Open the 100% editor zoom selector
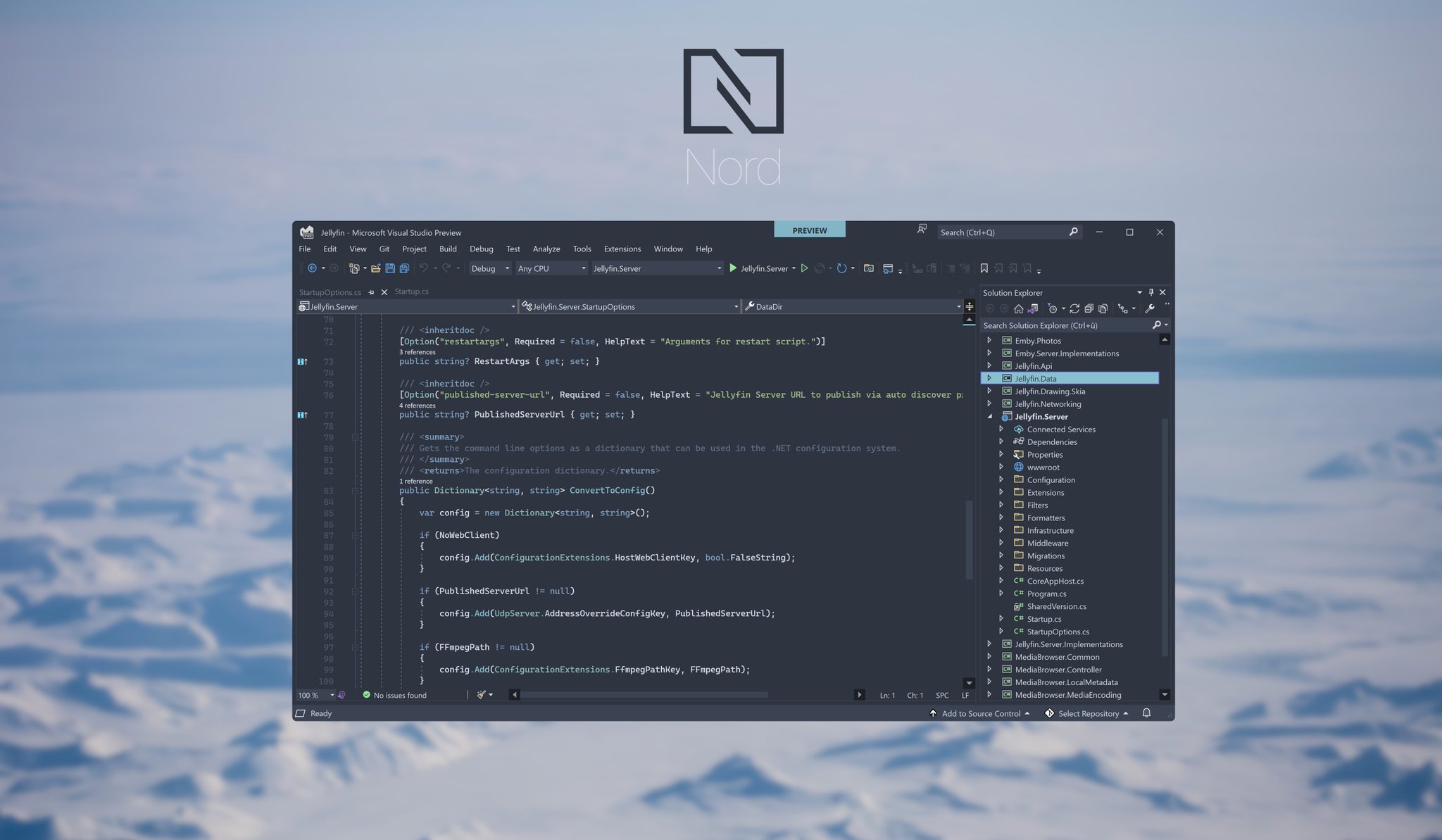Viewport: 1442px width, 840px height. (x=315, y=695)
